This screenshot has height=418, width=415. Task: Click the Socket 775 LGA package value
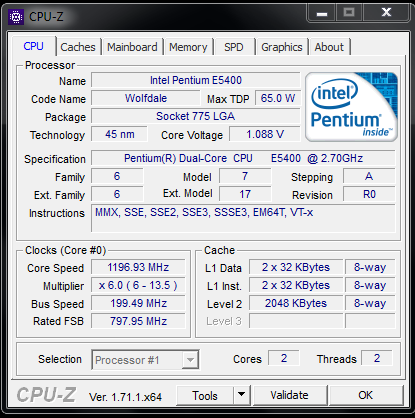(x=196, y=116)
